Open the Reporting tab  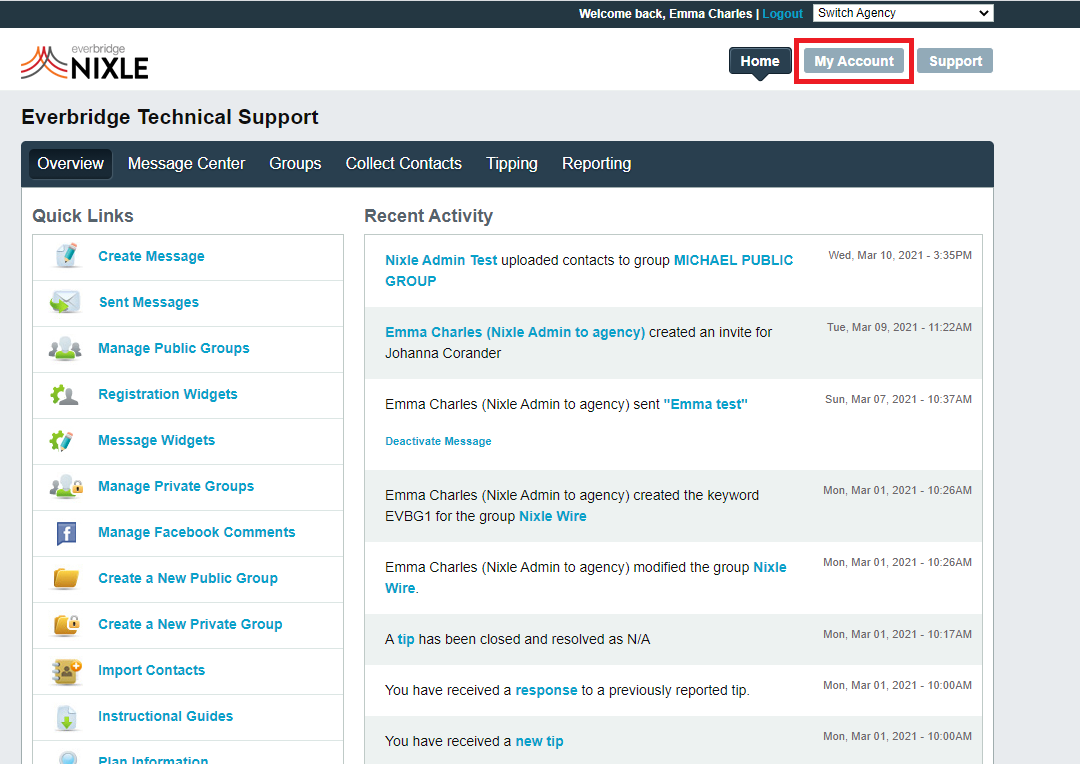pos(596,164)
